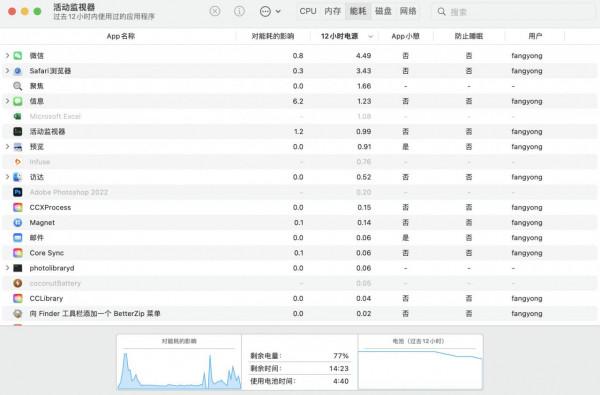Screen dimensions: 600x395
Task: Click the Preview (预览) app icon
Action: pyautogui.click(x=18, y=147)
